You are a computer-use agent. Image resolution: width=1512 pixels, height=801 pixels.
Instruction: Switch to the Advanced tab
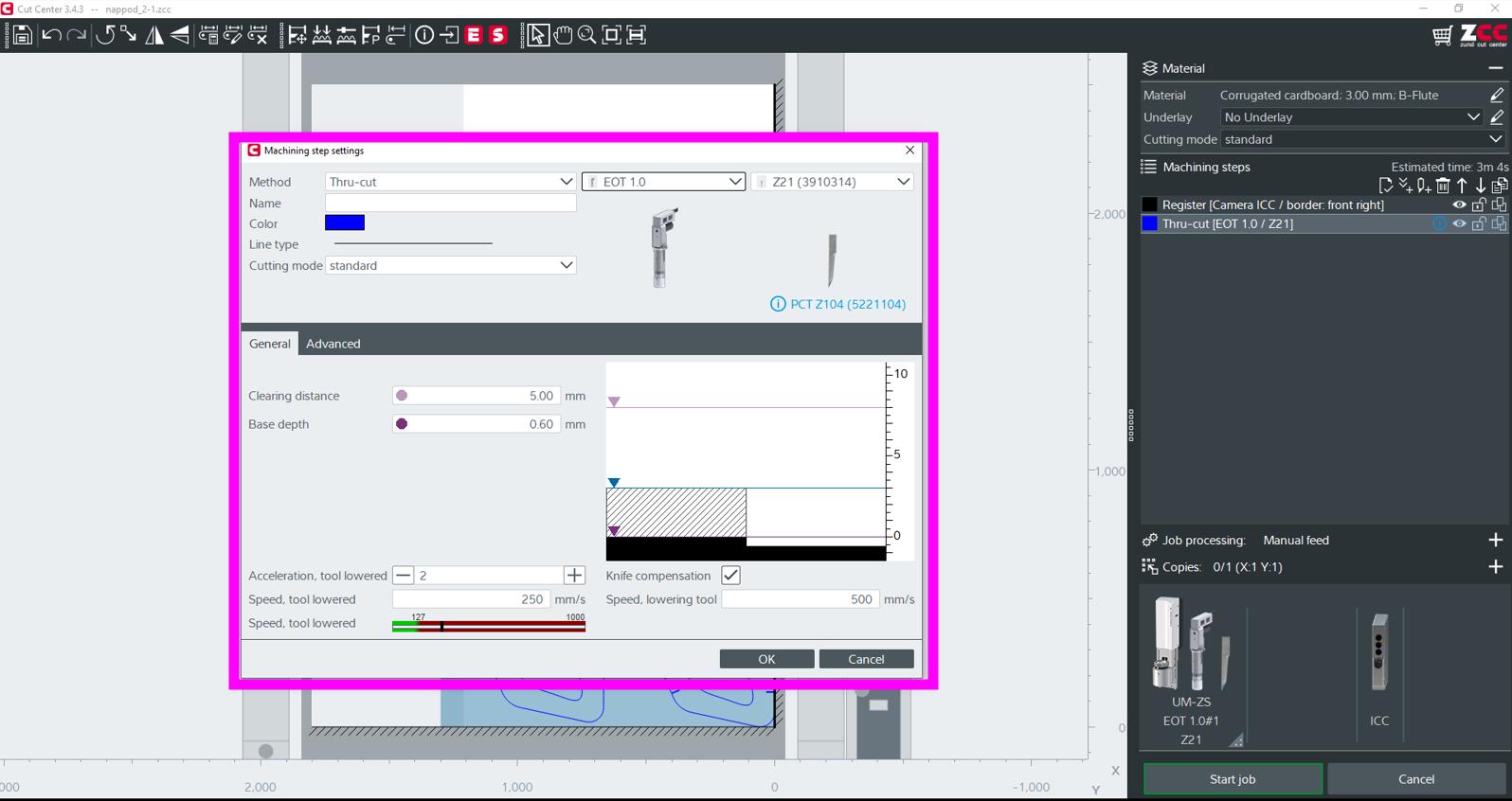(333, 344)
